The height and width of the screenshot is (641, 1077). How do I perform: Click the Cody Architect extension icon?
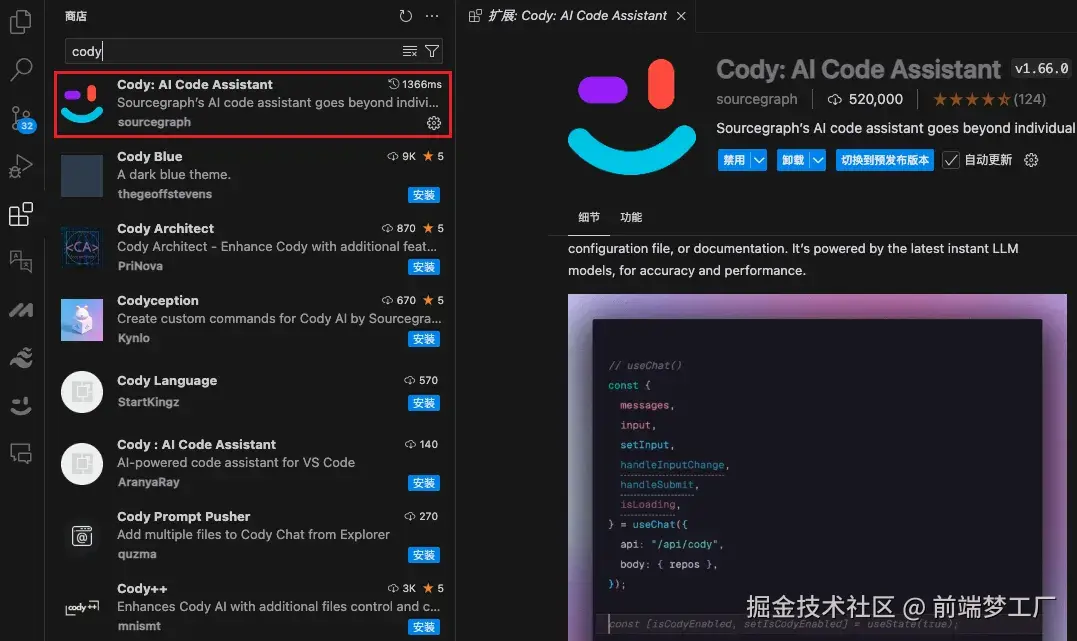click(82, 247)
